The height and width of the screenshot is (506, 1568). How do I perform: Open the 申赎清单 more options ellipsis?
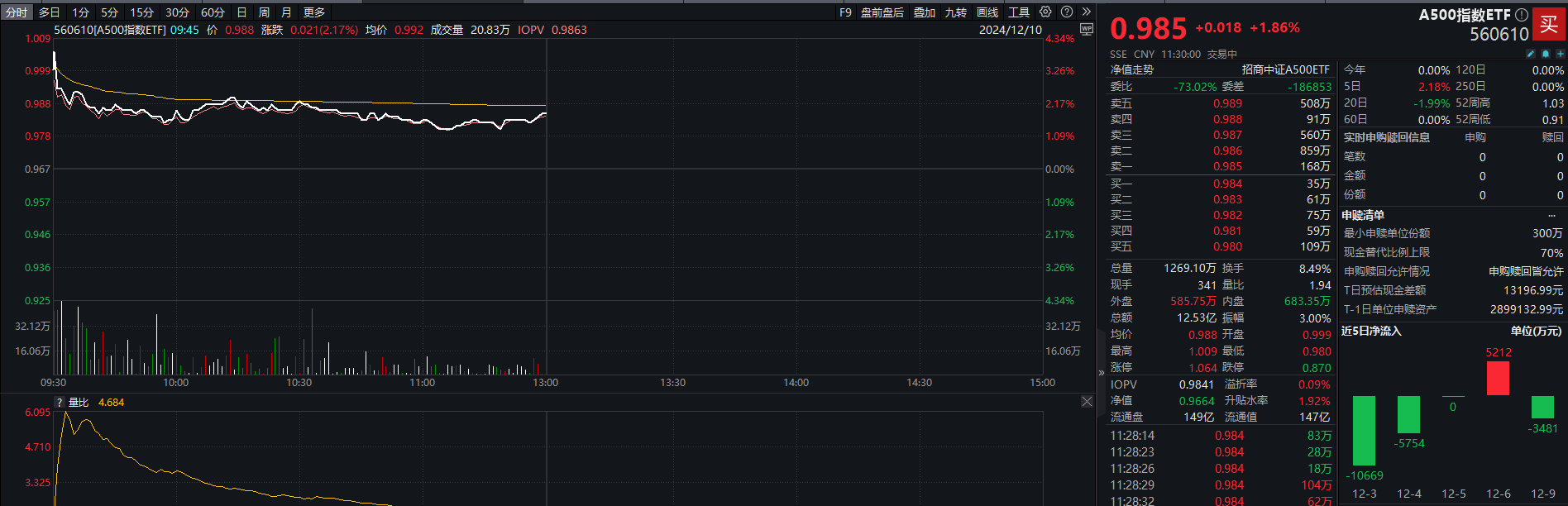click(x=1551, y=215)
